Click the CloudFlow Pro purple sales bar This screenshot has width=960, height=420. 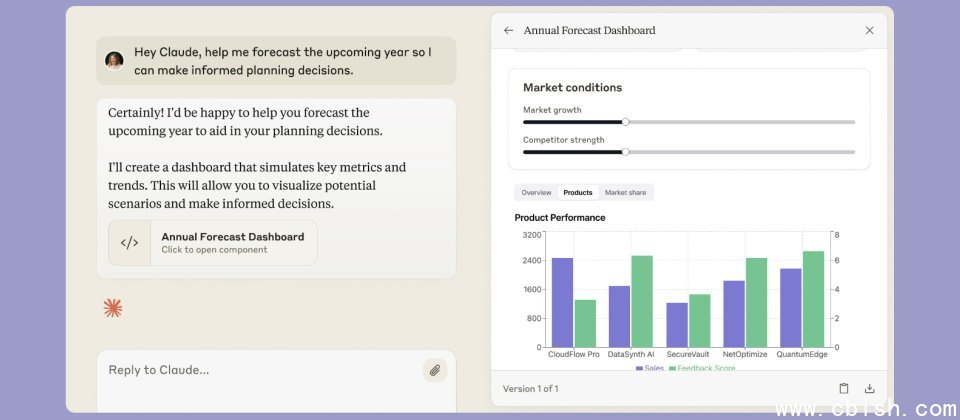(562, 301)
